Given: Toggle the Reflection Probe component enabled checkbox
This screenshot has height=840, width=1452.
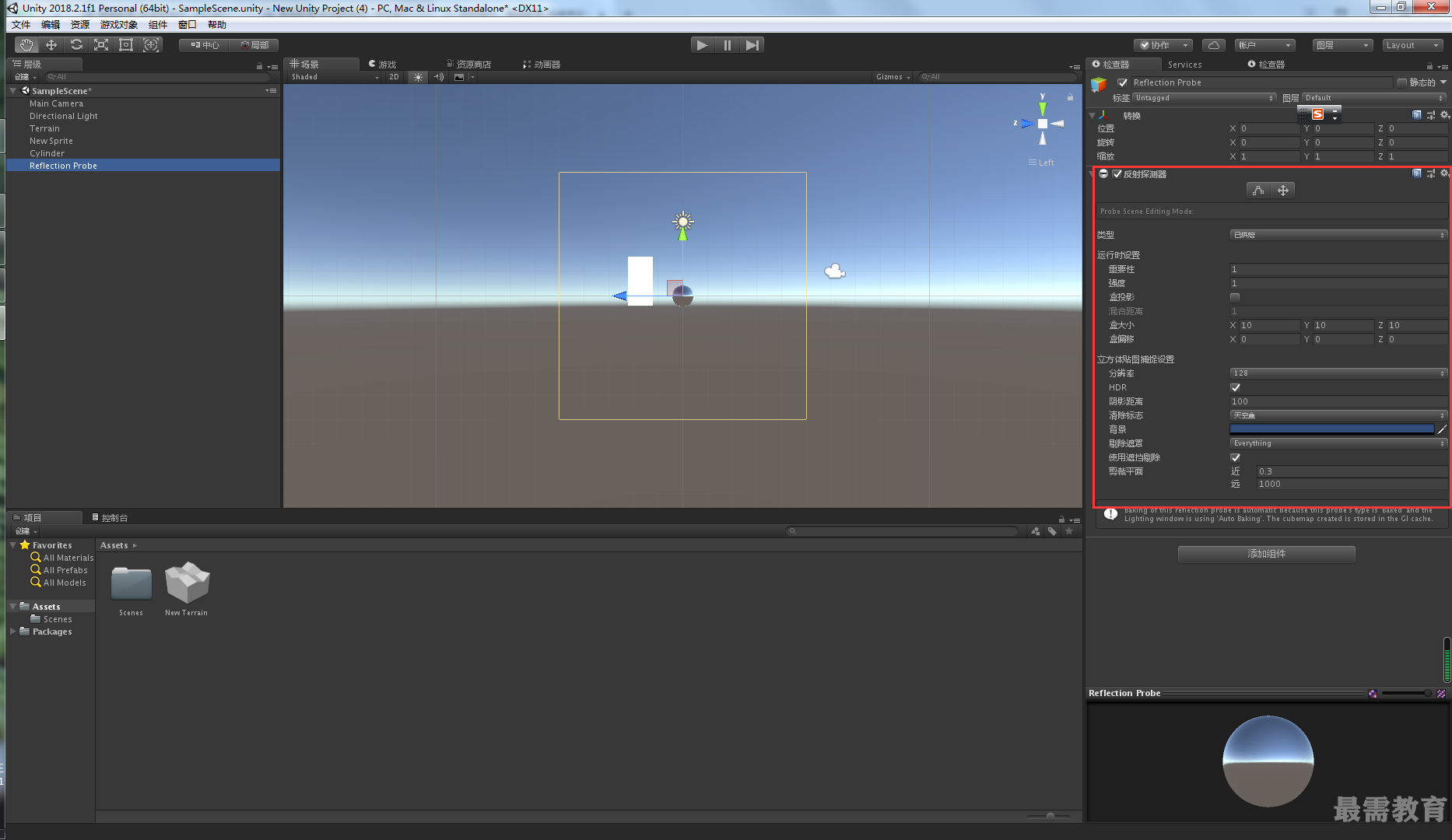Looking at the screenshot, I should [x=1117, y=174].
